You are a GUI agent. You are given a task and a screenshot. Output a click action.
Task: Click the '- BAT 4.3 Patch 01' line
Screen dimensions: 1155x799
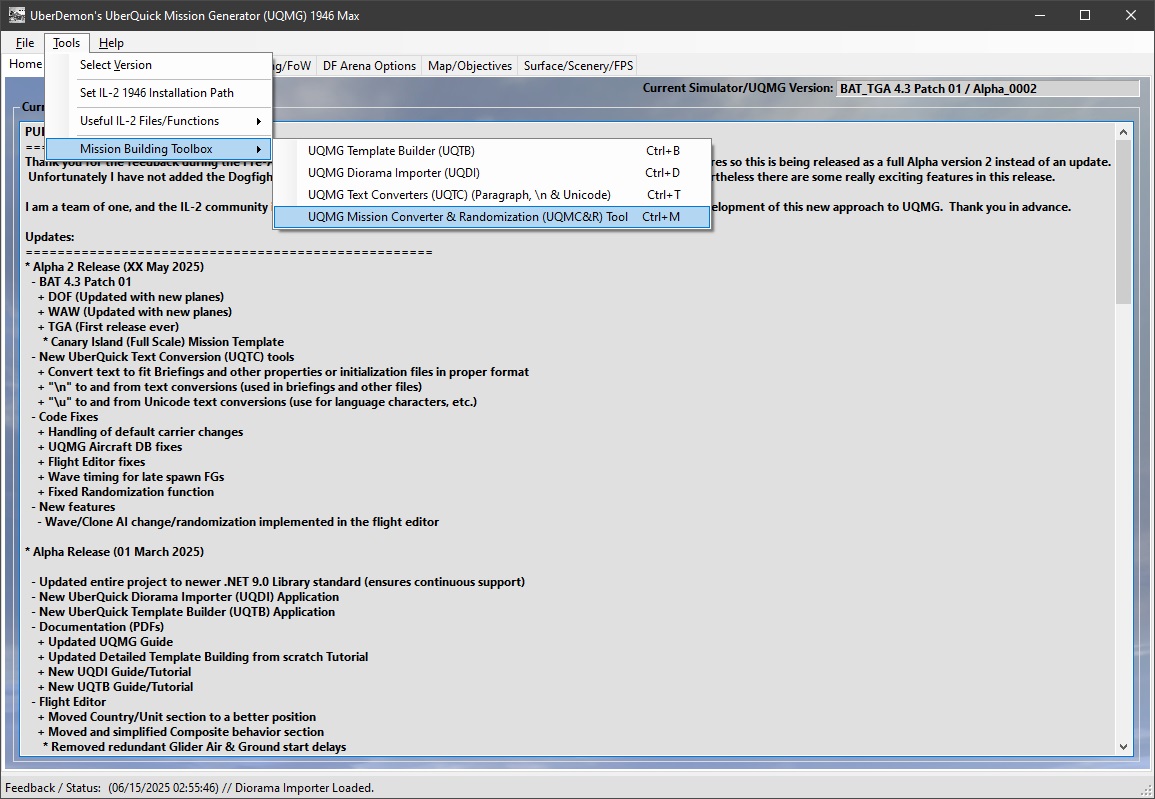pos(81,281)
